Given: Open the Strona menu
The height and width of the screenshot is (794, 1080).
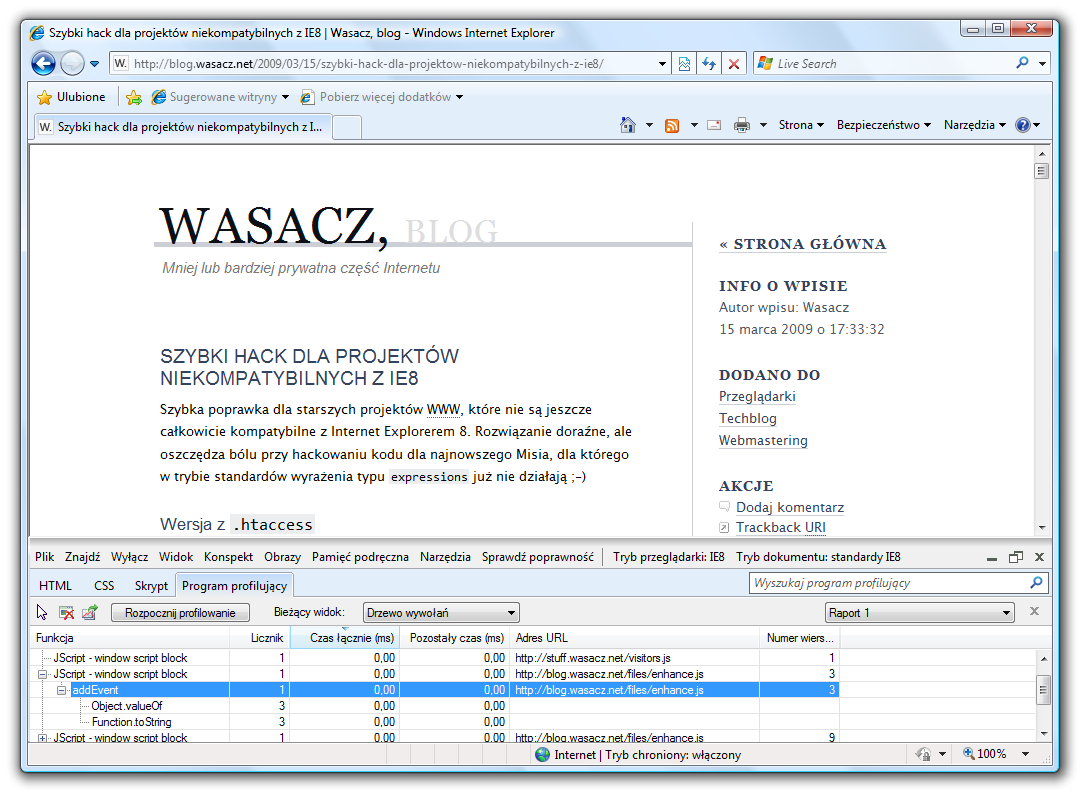Looking at the screenshot, I should 801,125.
